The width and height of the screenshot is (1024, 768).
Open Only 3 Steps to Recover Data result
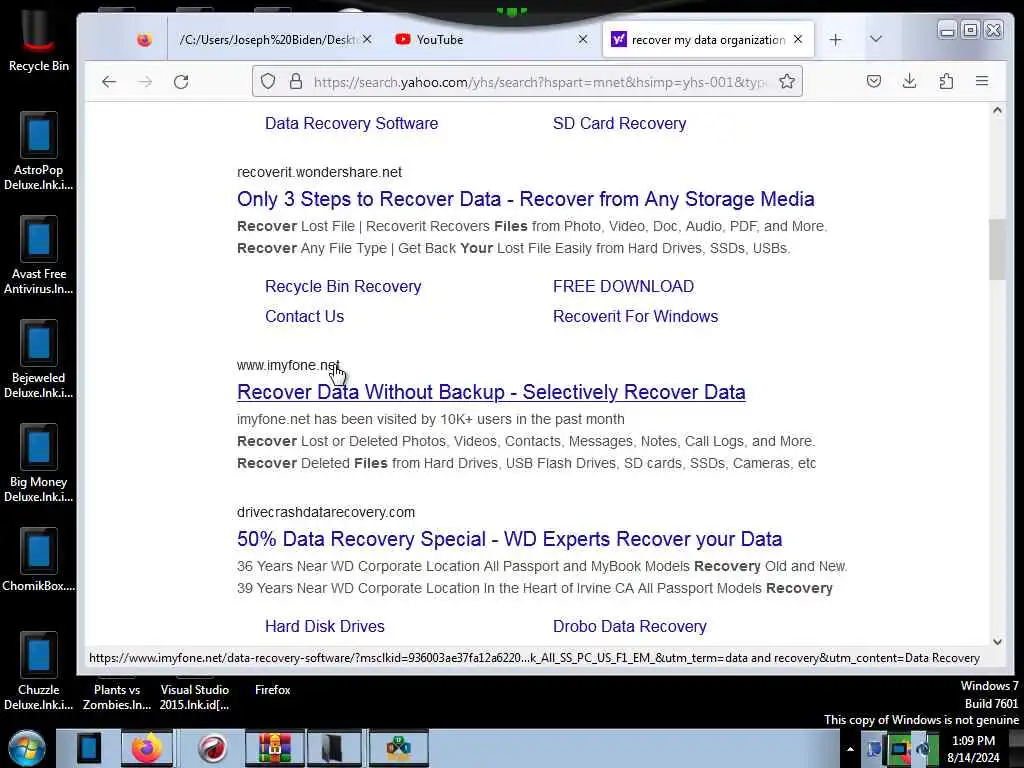(x=525, y=199)
